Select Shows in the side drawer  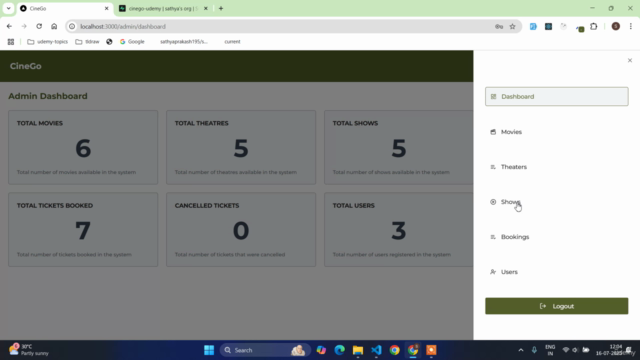click(556, 202)
